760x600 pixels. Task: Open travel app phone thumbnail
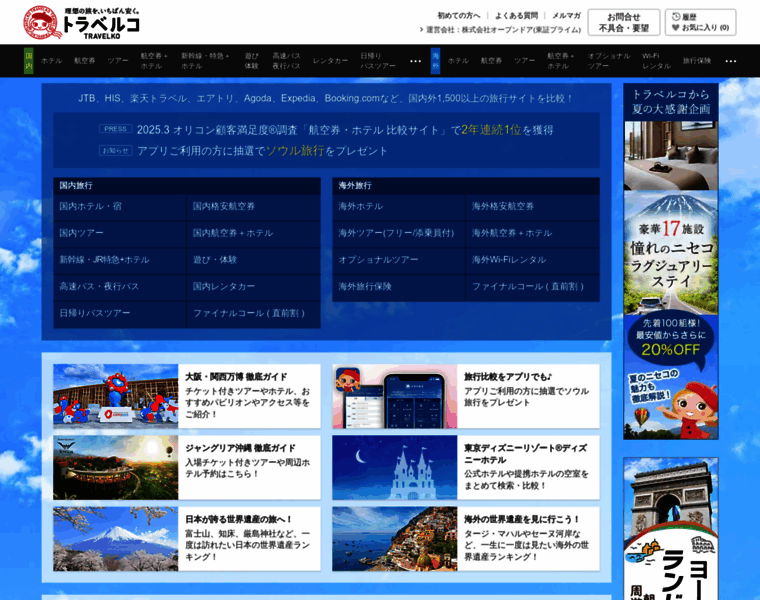(x=395, y=396)
